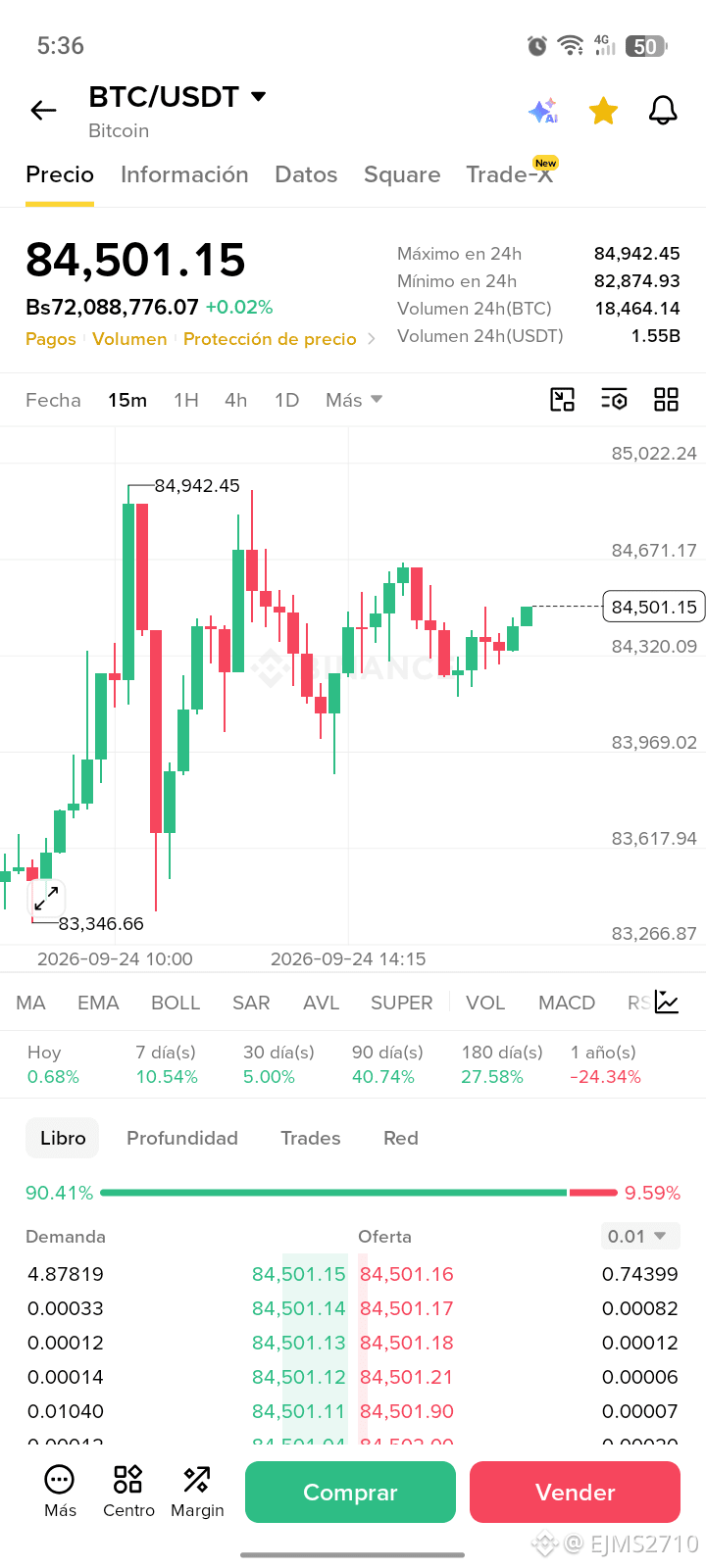Open the four-square grid layout icon

coord(666,399)
